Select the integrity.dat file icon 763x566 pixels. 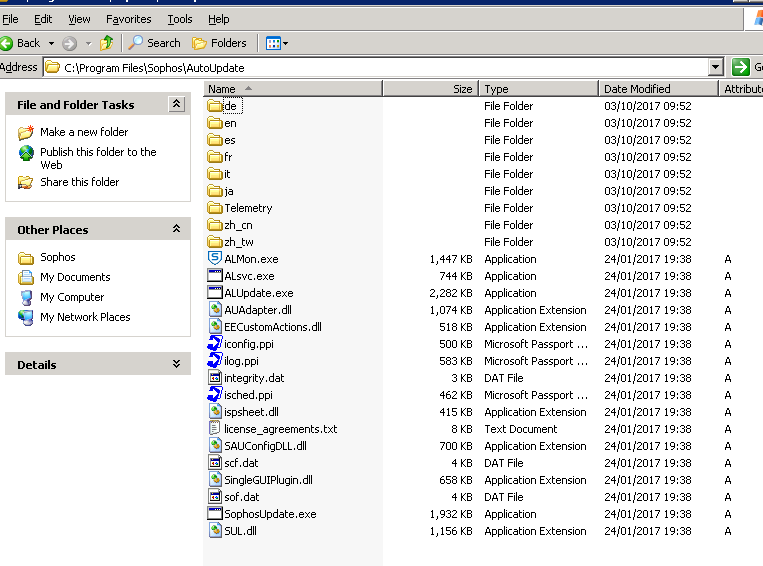pos(215,377)
